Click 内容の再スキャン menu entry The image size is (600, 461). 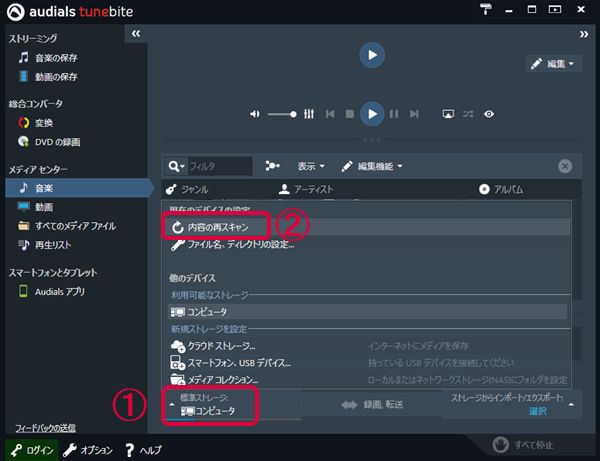(x=366, y=227)
